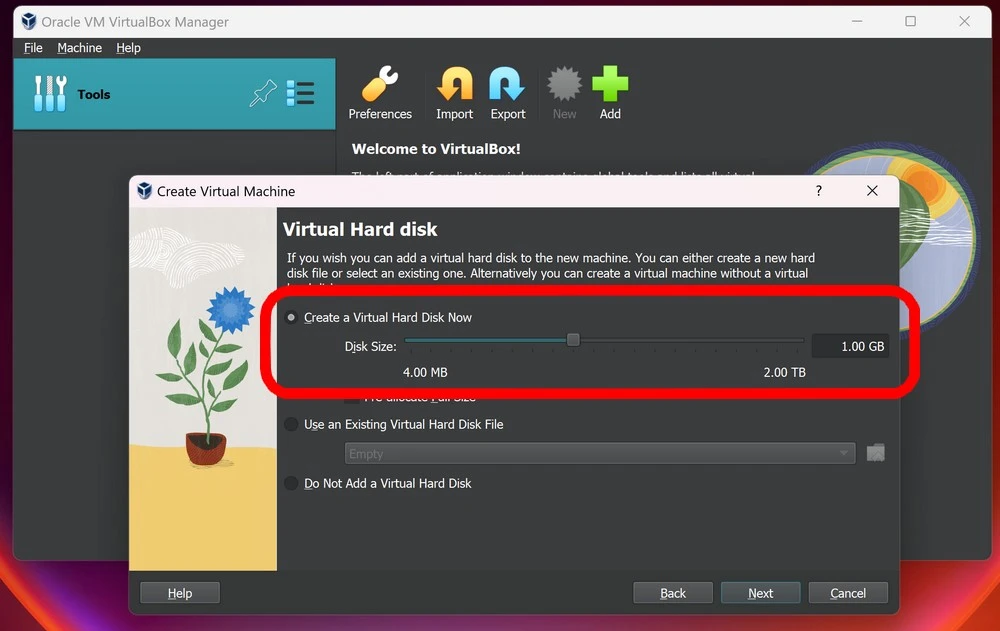Click the VirtualBox logo in the Manager title bar
Screen dimensions: 1000x631
(29, 21)
